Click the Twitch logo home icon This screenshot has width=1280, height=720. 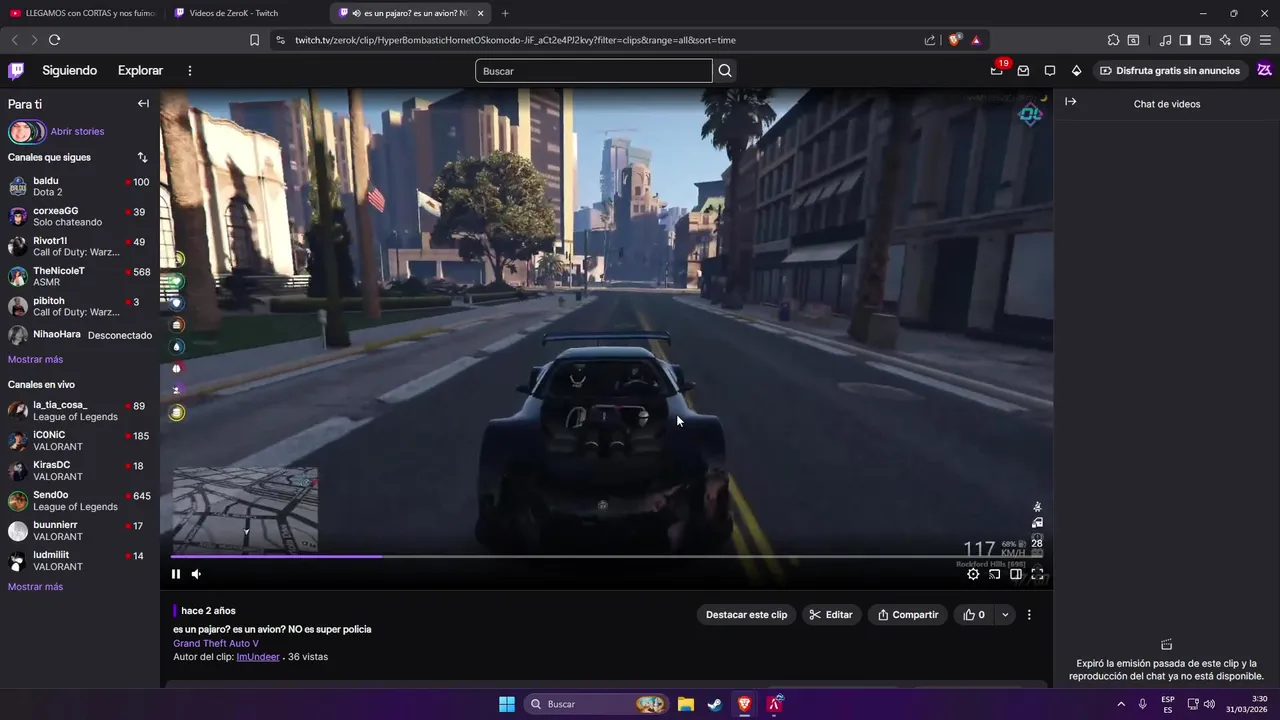16,70
